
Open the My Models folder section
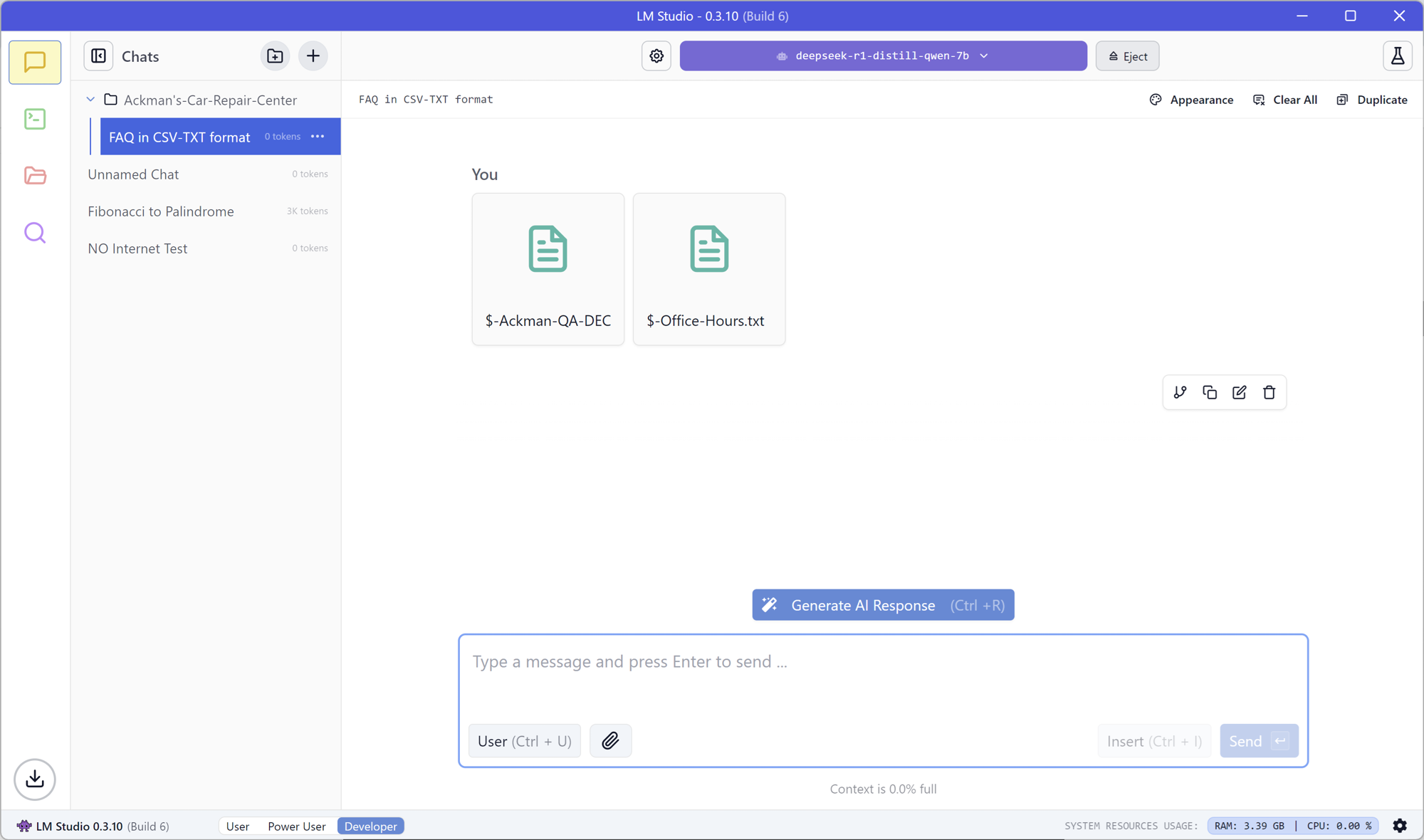tap(35, 175)
